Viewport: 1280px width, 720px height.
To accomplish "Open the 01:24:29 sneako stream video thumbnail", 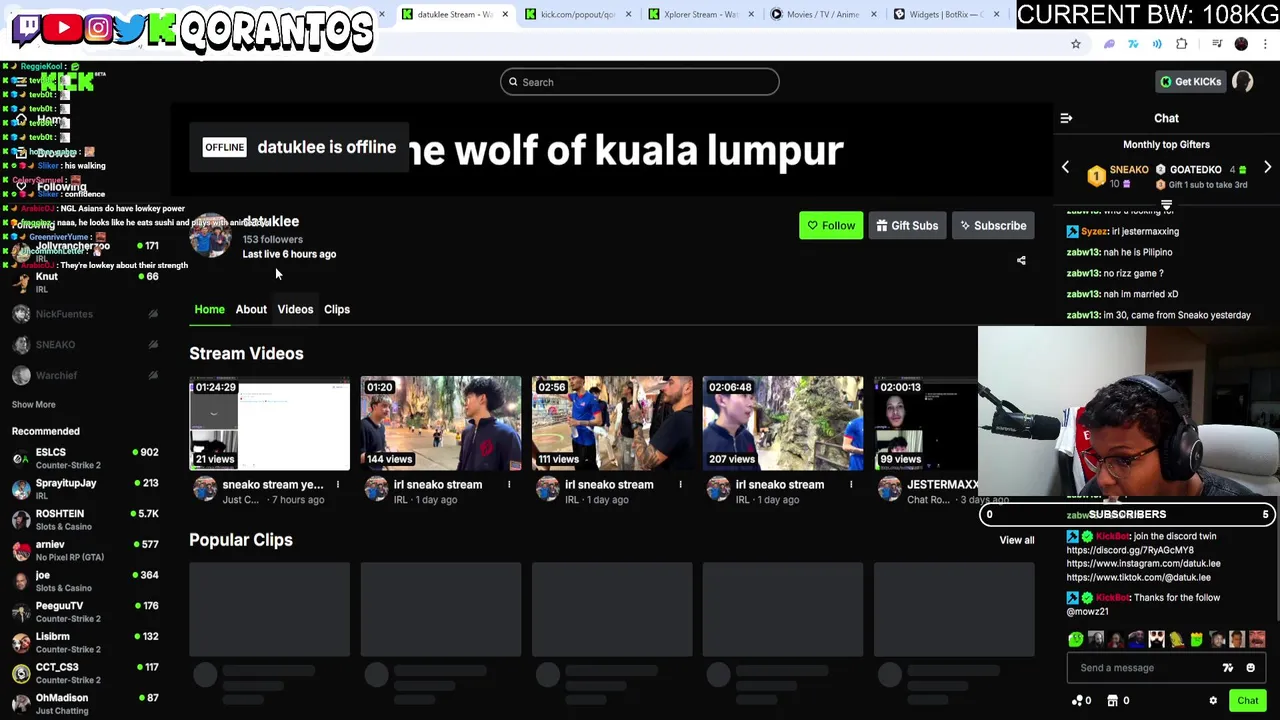I will [270, 423].
